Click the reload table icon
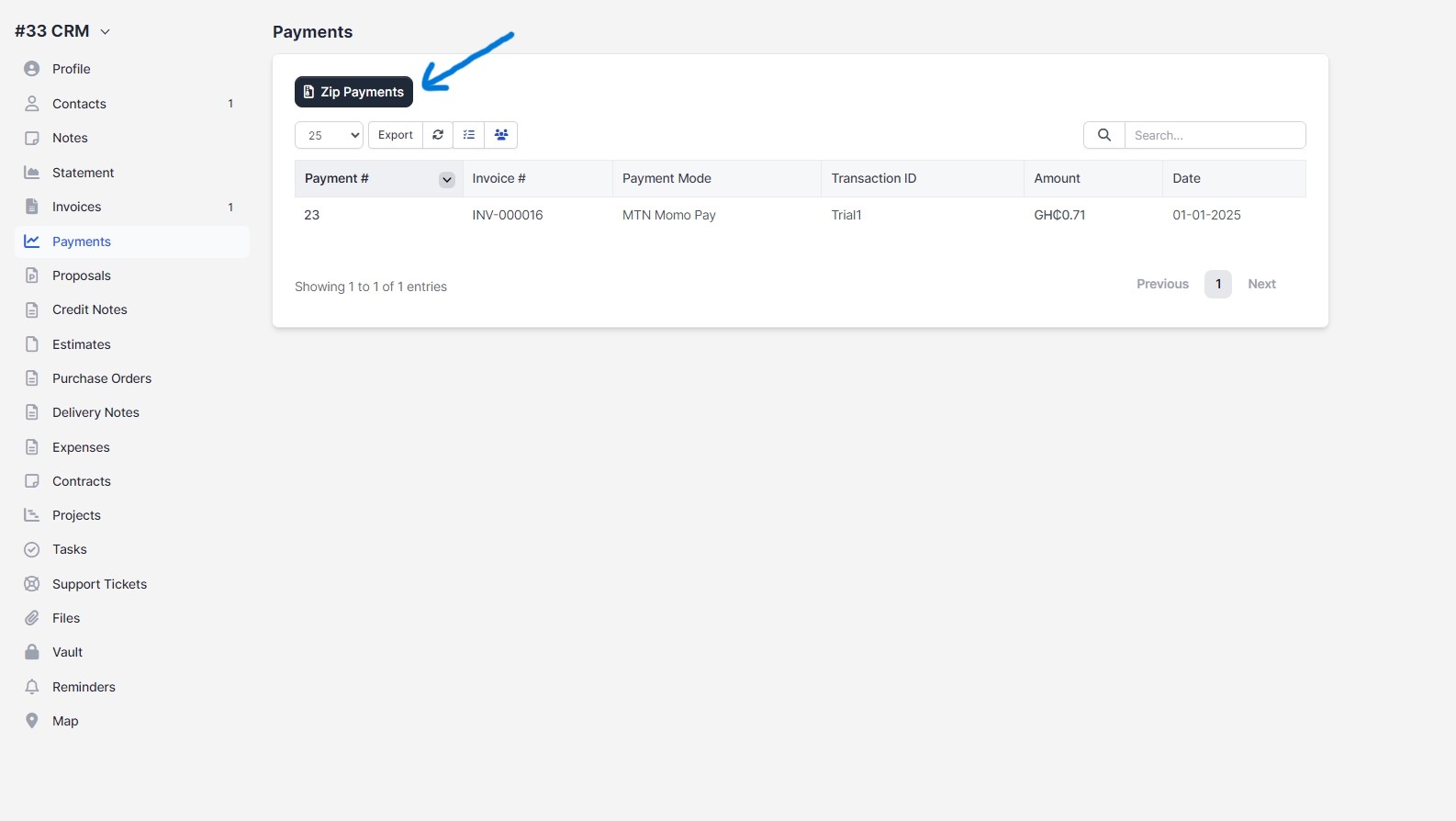Image resolution: width=1456 pixels, height=821 pixels. point(438,135)
